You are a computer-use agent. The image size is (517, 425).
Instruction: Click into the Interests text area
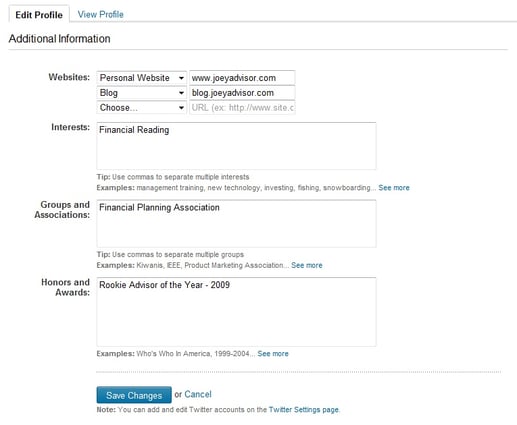point(236,146)
